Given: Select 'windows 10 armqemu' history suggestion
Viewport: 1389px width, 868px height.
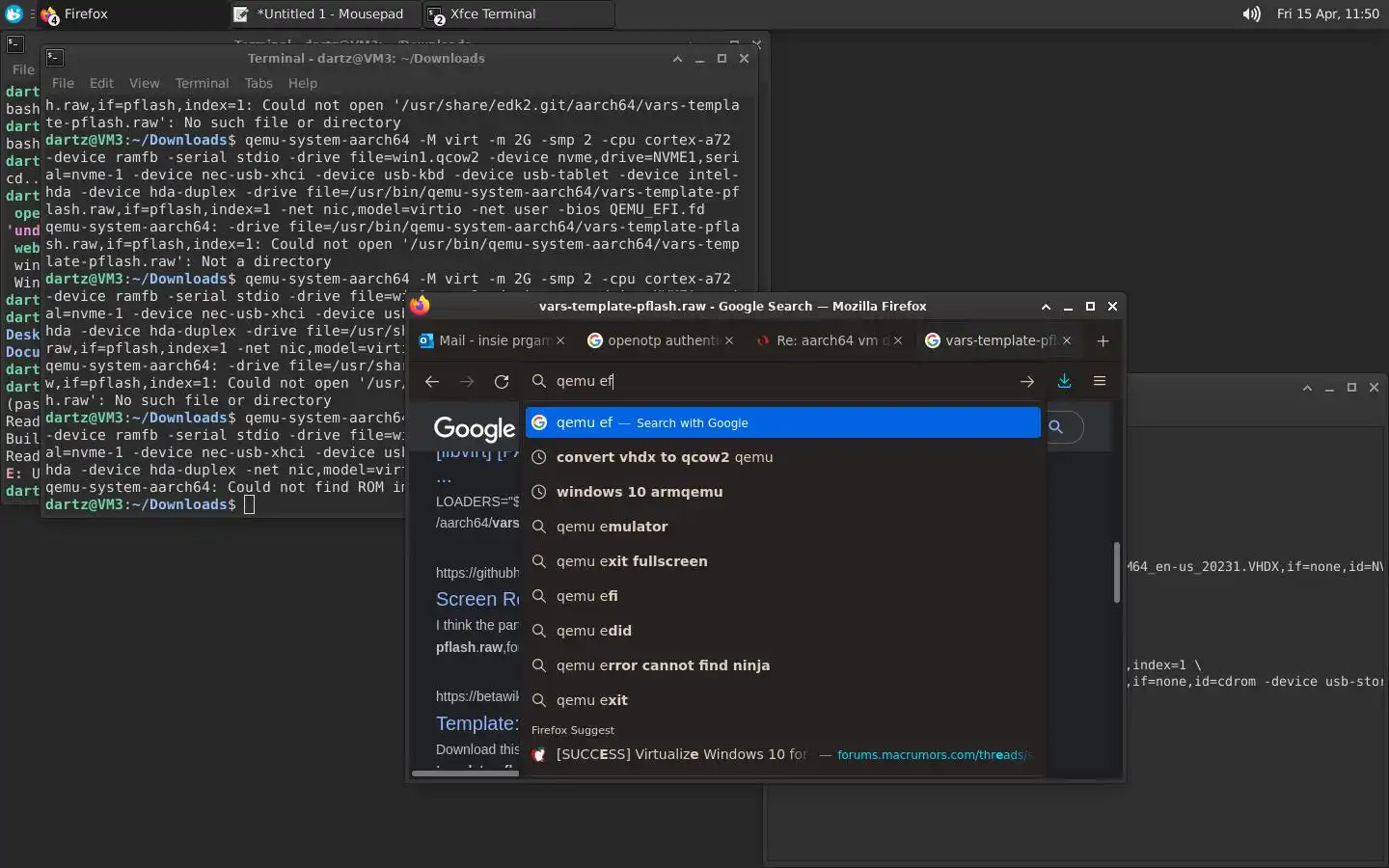Looking at the screenshot, I should (x=783, y=492).
